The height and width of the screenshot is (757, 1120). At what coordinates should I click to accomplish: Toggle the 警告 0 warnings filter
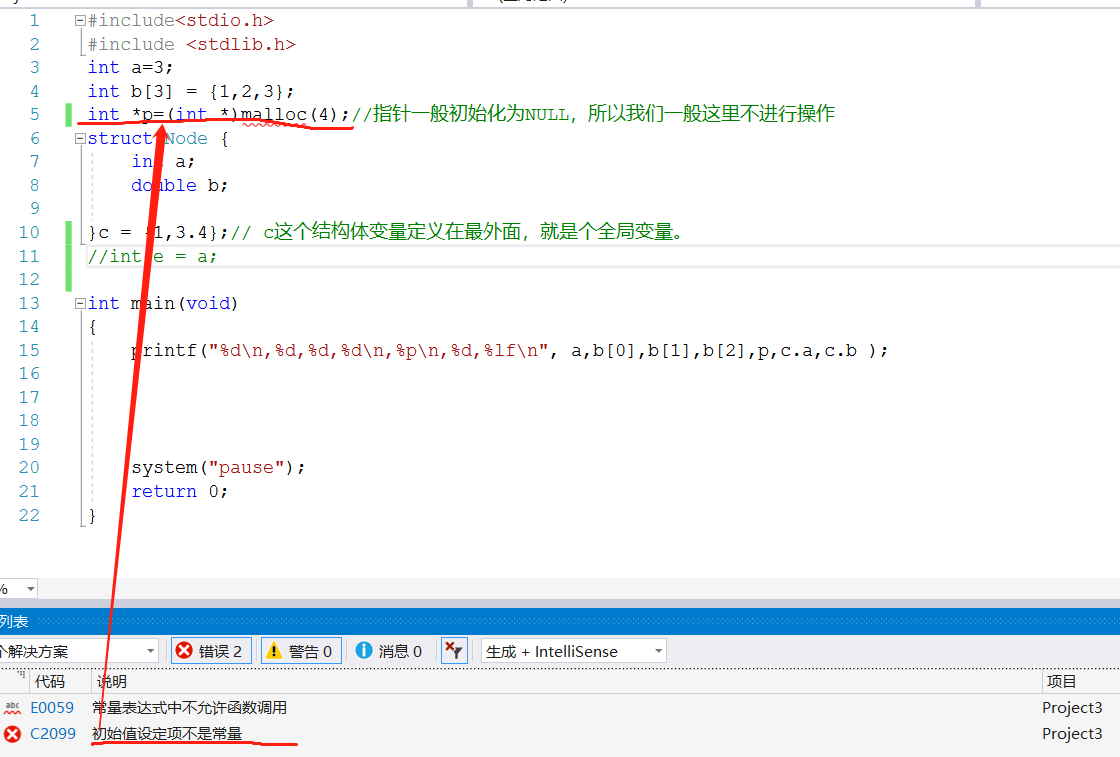pyautogui.click(x=301, y=651)
